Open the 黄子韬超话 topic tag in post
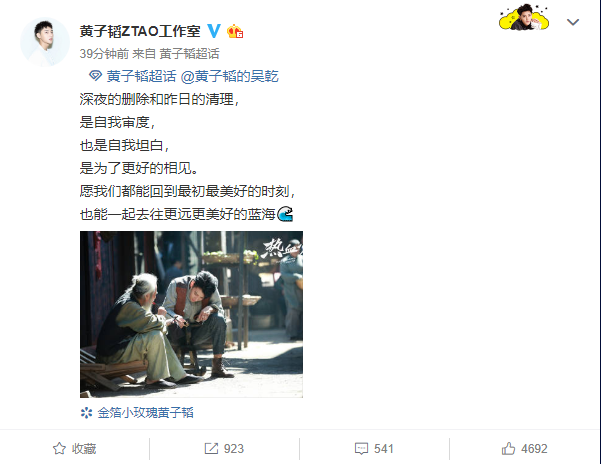Image resolution: width=601 pixels, height=464 pixels. pyautogui.click(x=141, y=76)
